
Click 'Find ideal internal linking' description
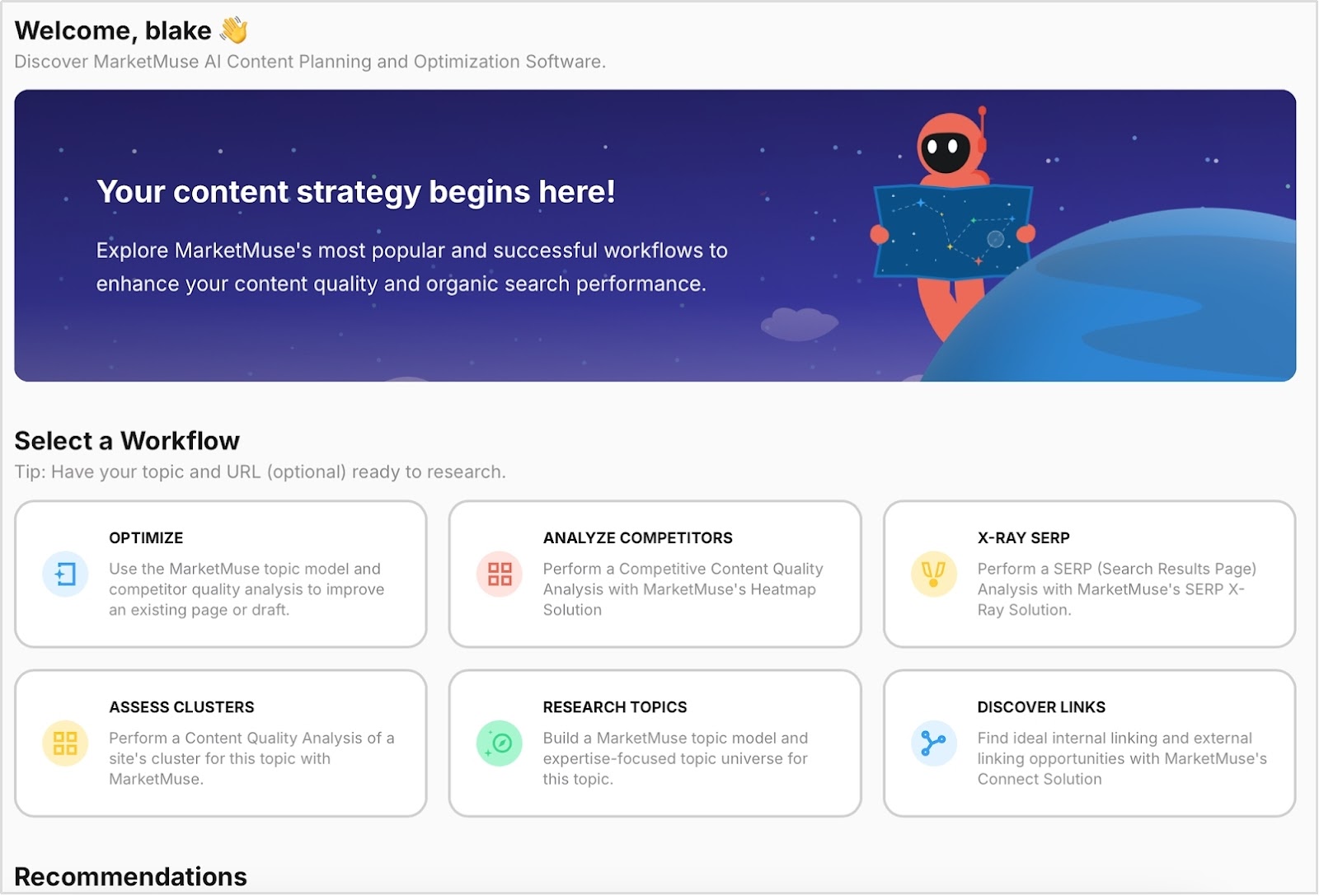(1122, 758)
